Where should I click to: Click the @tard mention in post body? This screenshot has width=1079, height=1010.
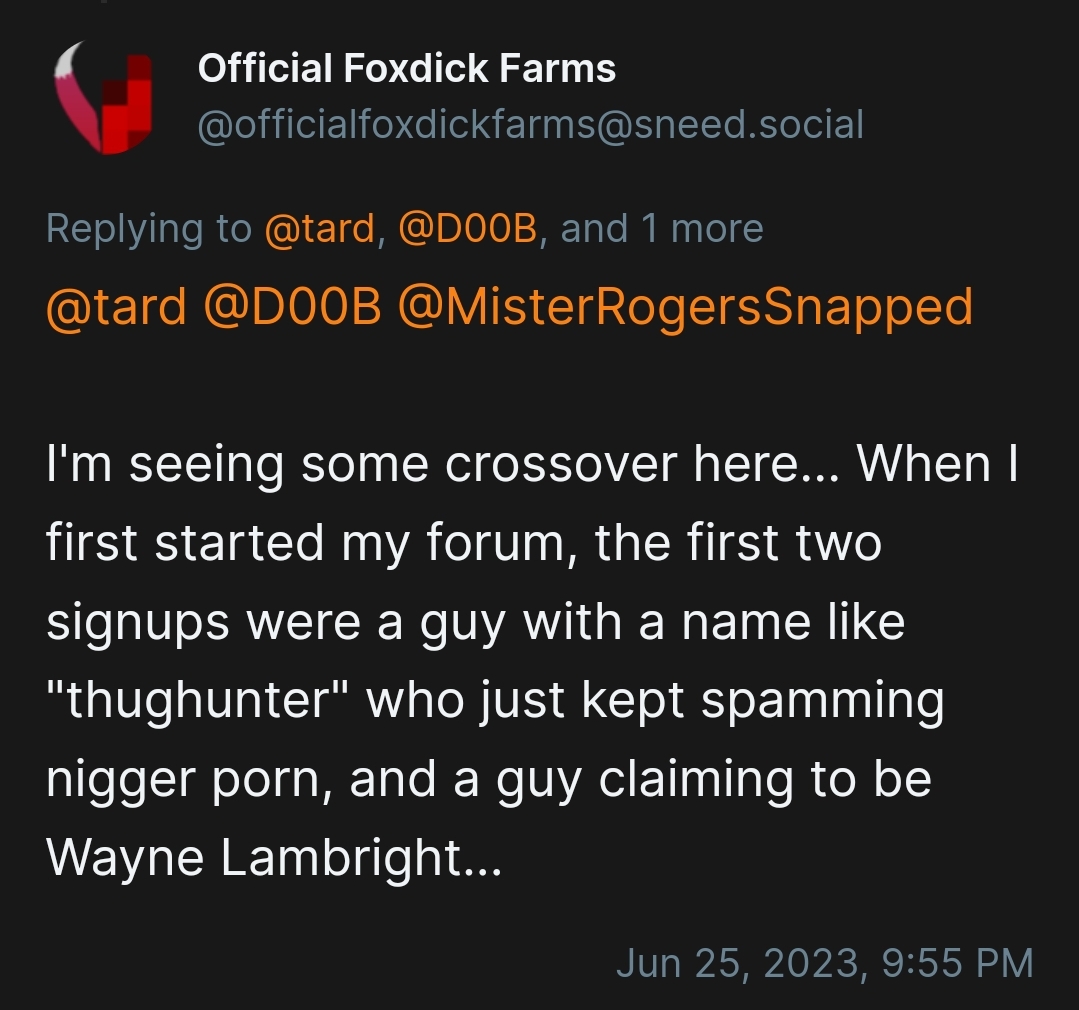click(x=115, y=306)
